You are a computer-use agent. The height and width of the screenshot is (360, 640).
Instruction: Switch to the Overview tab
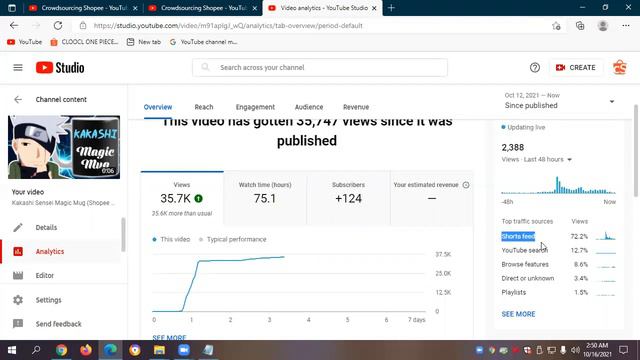pyautogui.click(x=158, y=107)
